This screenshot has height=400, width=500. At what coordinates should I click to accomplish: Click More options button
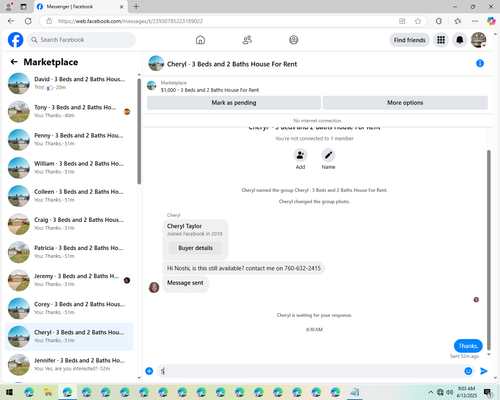click(x=405, y=103)
